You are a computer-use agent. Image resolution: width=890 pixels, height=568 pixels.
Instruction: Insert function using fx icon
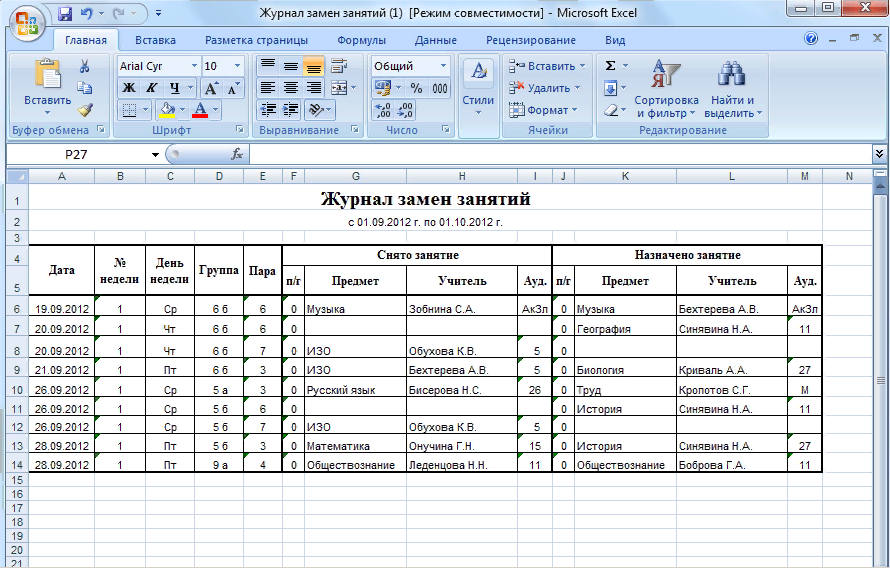(237, 155)
